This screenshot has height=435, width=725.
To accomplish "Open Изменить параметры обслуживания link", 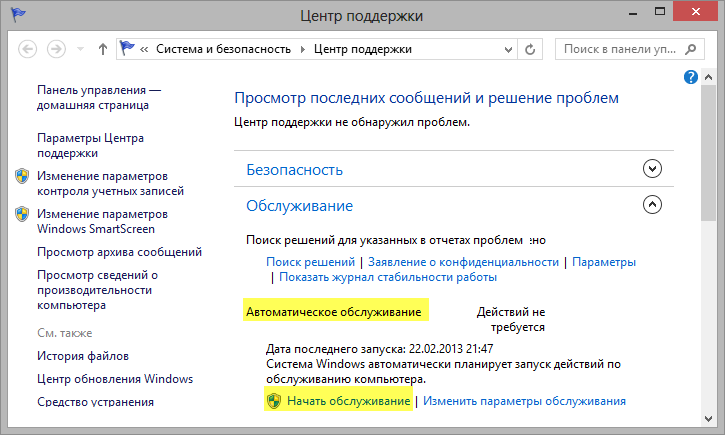I will click(x=524, y=401).
